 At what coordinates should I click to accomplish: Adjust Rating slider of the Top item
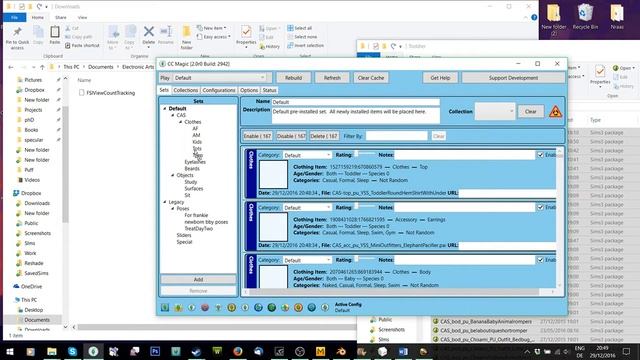(365, 154)
